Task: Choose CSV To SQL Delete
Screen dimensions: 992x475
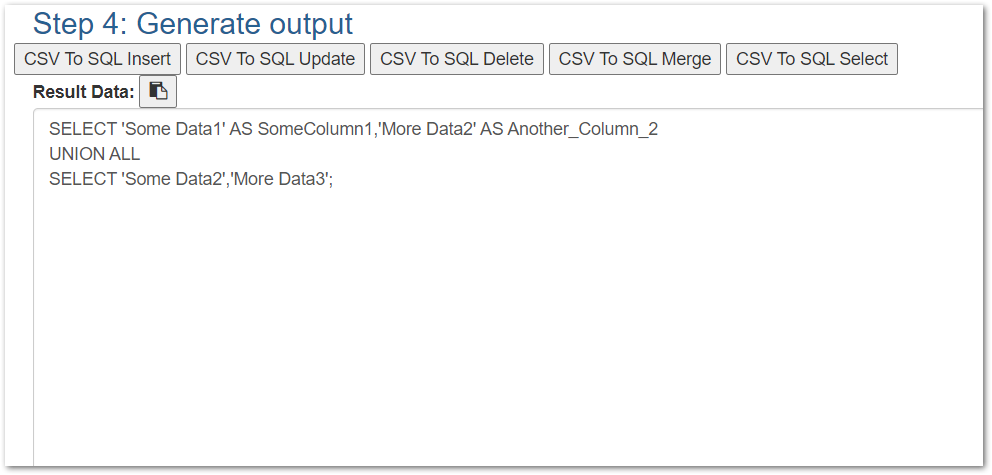Action: [x=457, y=59]
